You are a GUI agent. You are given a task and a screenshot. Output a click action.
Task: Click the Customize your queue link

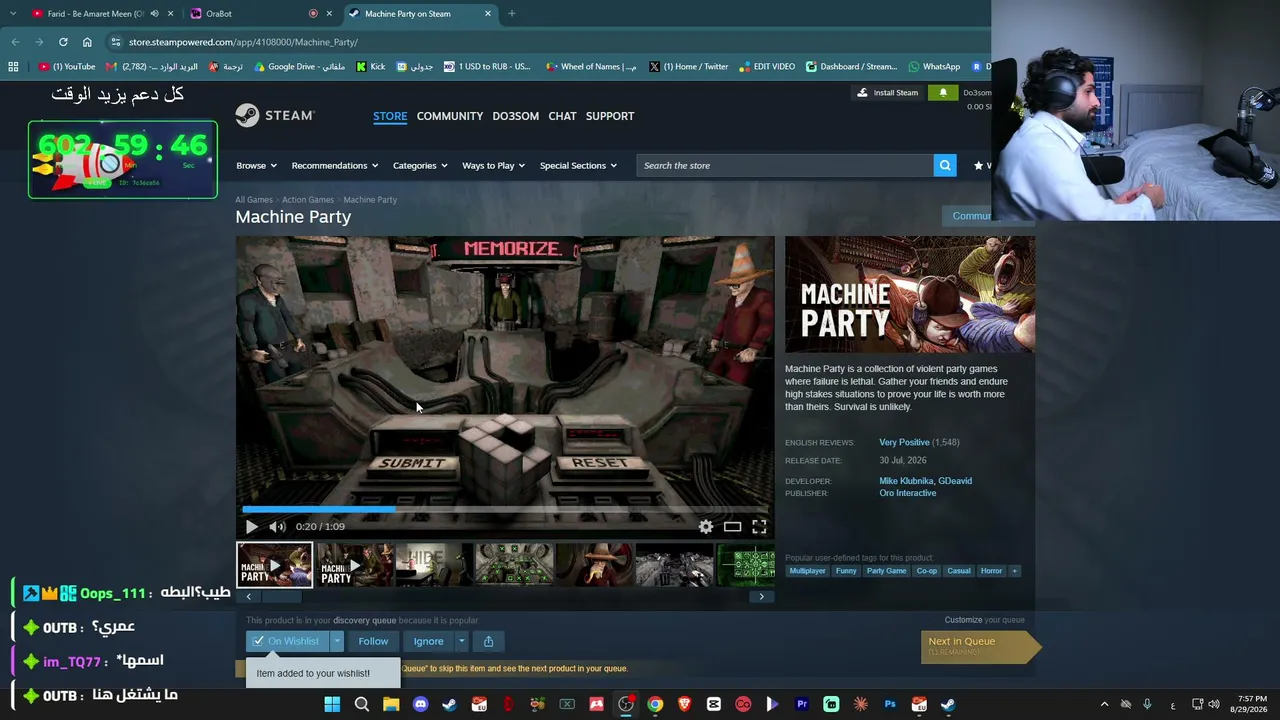pos(963,620)
